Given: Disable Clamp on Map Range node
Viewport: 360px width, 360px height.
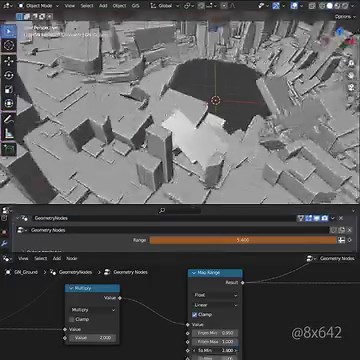Looking at the screenshot, I should pos(195,315).
